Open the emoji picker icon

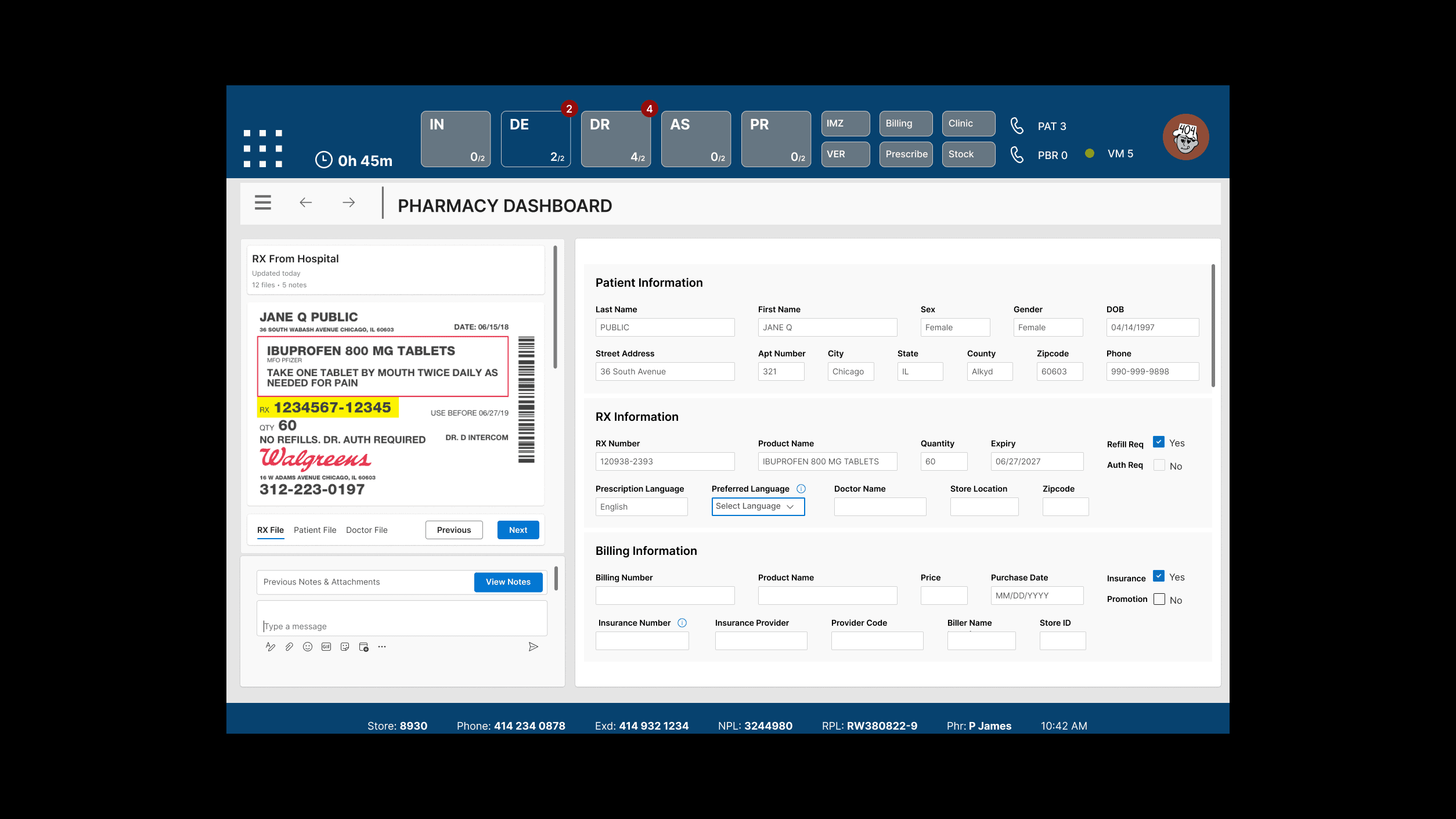click(308, 647)
